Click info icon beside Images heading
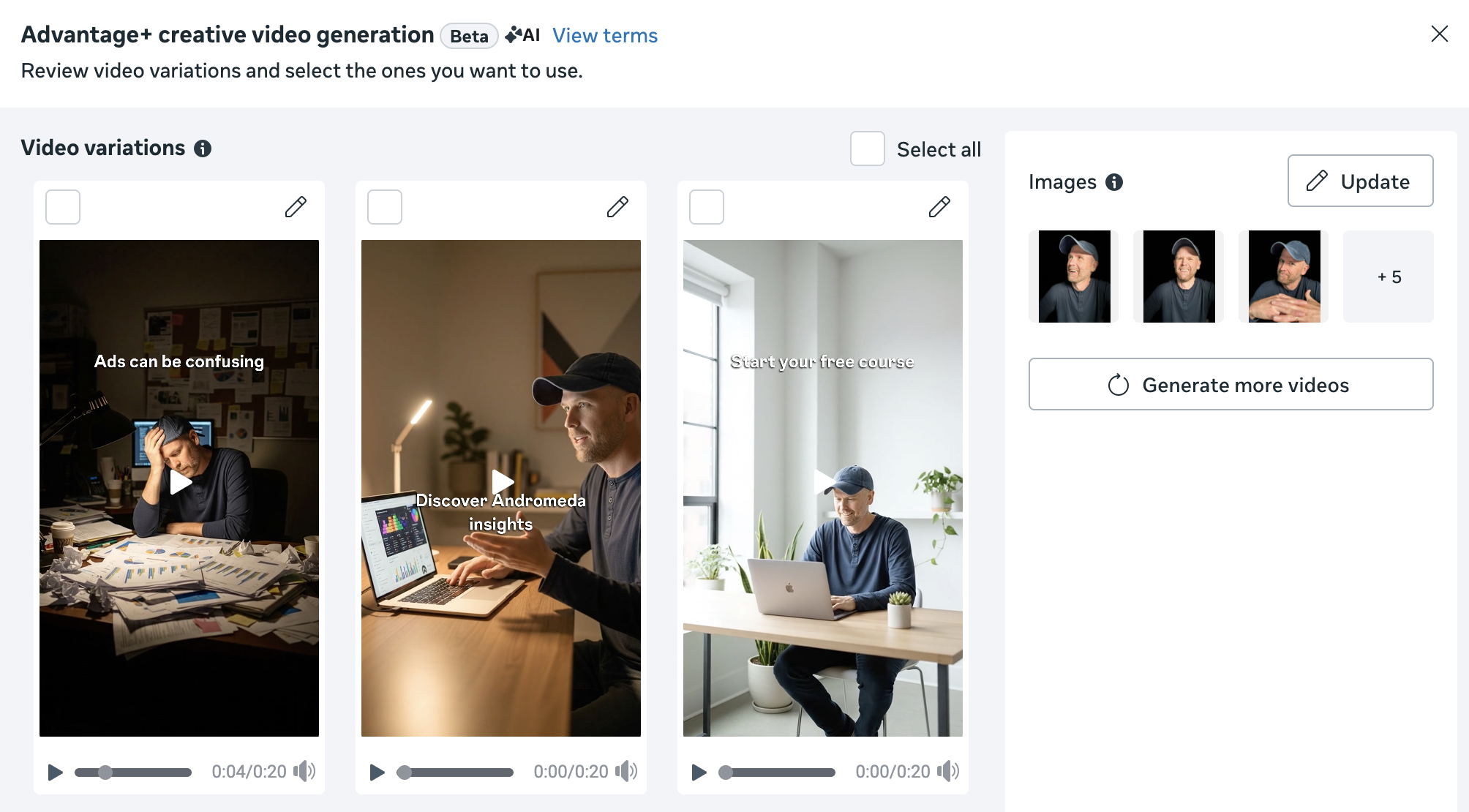Screen dimensions: 1469x812 pos(1114,182)
